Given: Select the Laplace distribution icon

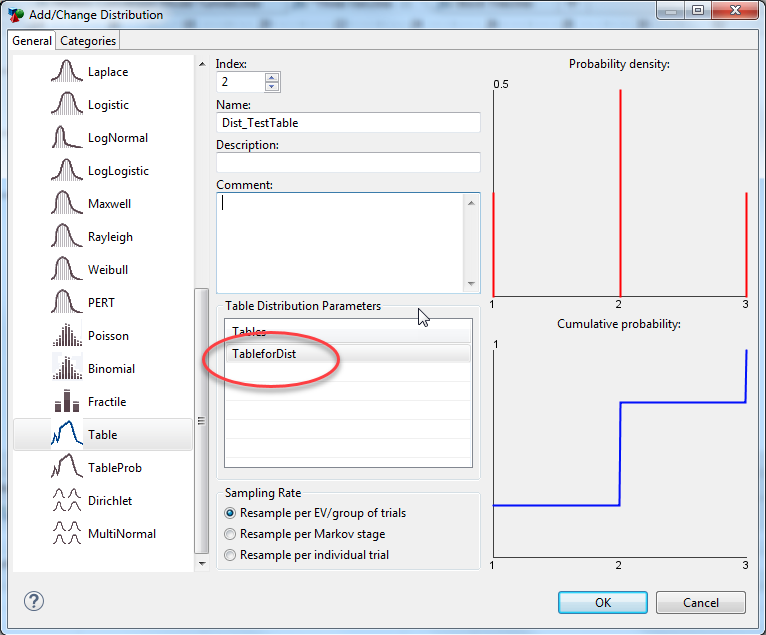Looking at the screenshot, I should pos(66,72).
